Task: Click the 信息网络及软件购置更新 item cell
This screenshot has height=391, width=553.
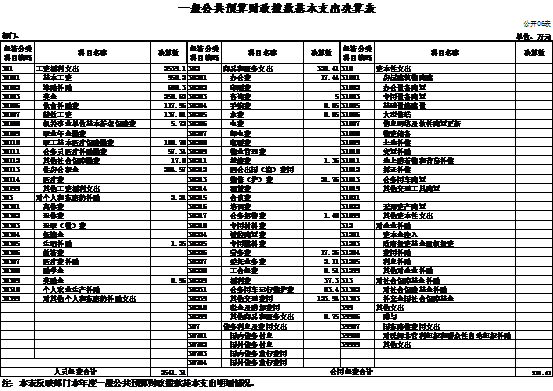Action: tap(445, 124)
